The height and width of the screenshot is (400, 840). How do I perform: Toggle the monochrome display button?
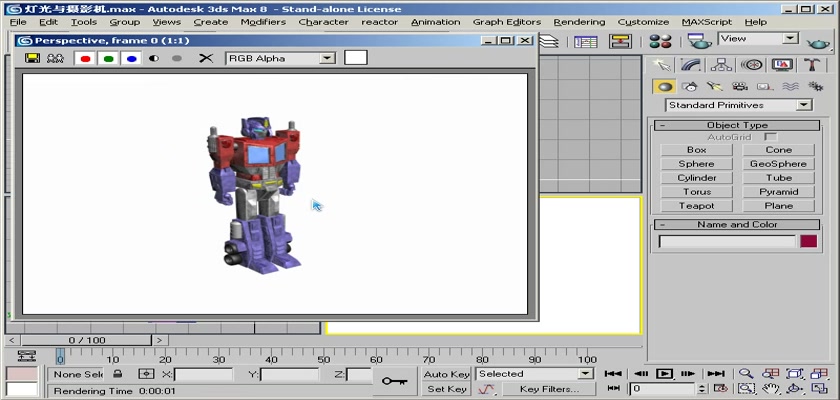pyautogui.click(x=177, y=58)
